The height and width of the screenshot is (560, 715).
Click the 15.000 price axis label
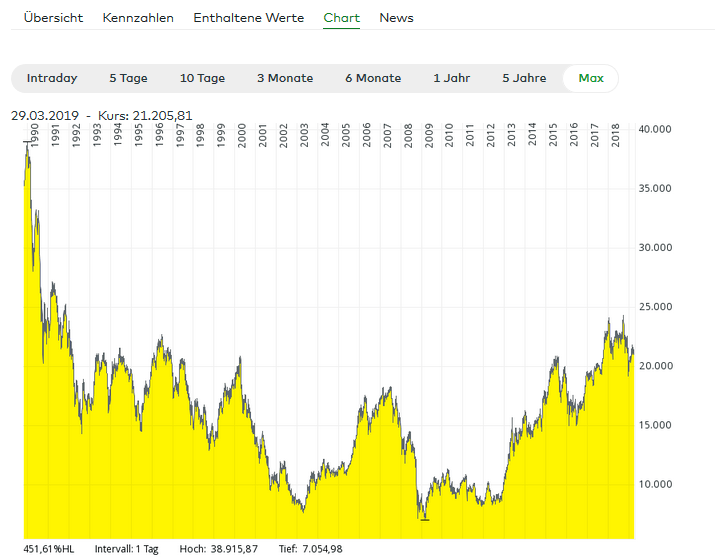point(655,425)
